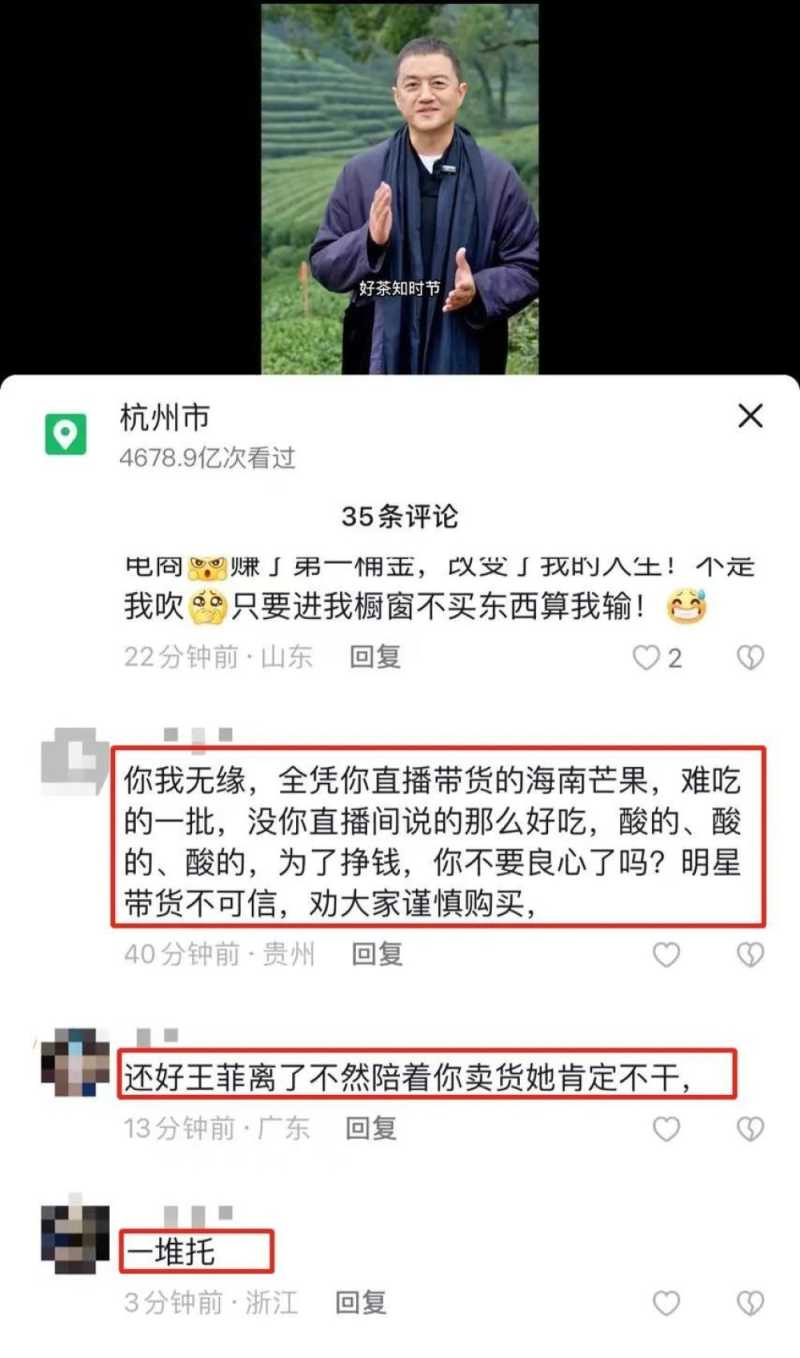Dislike the Guizhou mango comment
Screen dimensions: 800x1358
point(750,955)
